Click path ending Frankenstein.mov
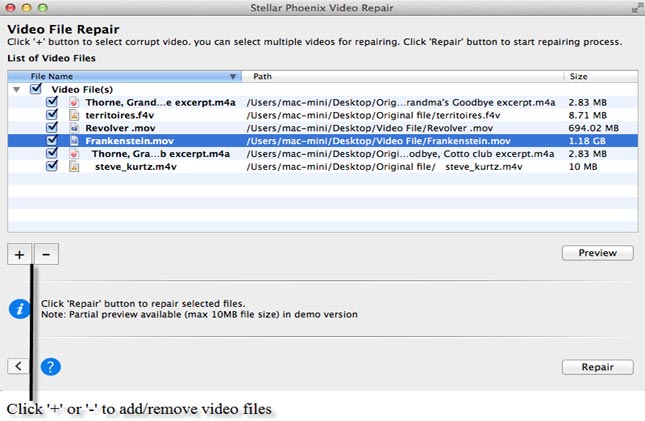The width and height of the screenshot is (645, 421). (378, 141)
